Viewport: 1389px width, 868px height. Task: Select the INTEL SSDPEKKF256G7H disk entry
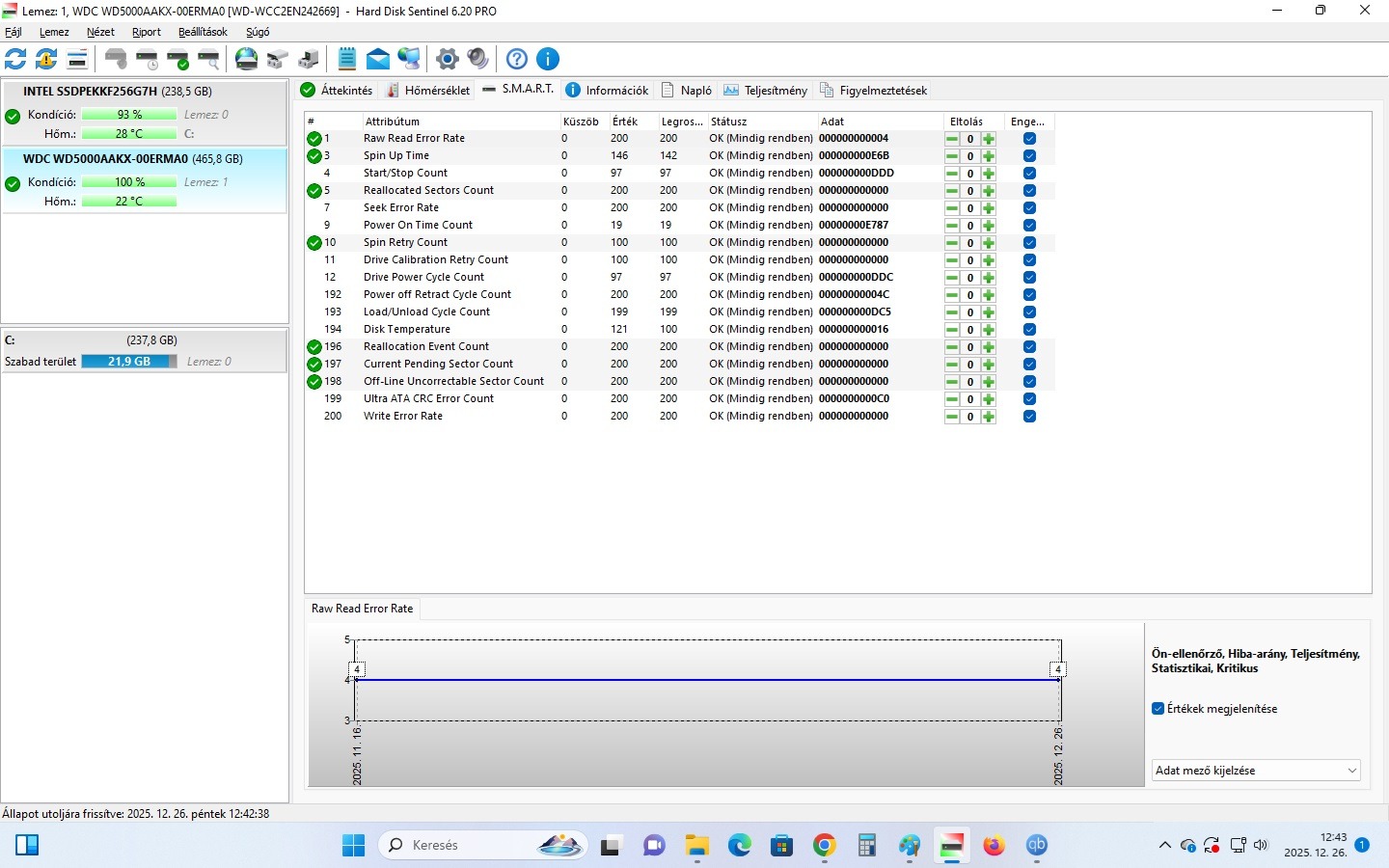pyautogui.click(x=144, y=113)
